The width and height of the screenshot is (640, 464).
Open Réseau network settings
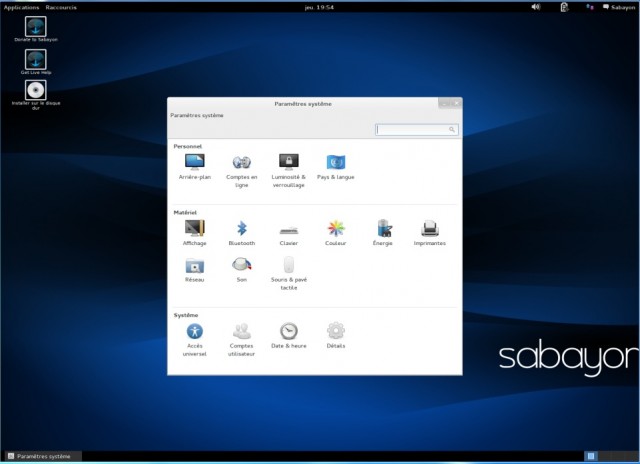pyautogui.click(x=195, y=269)
